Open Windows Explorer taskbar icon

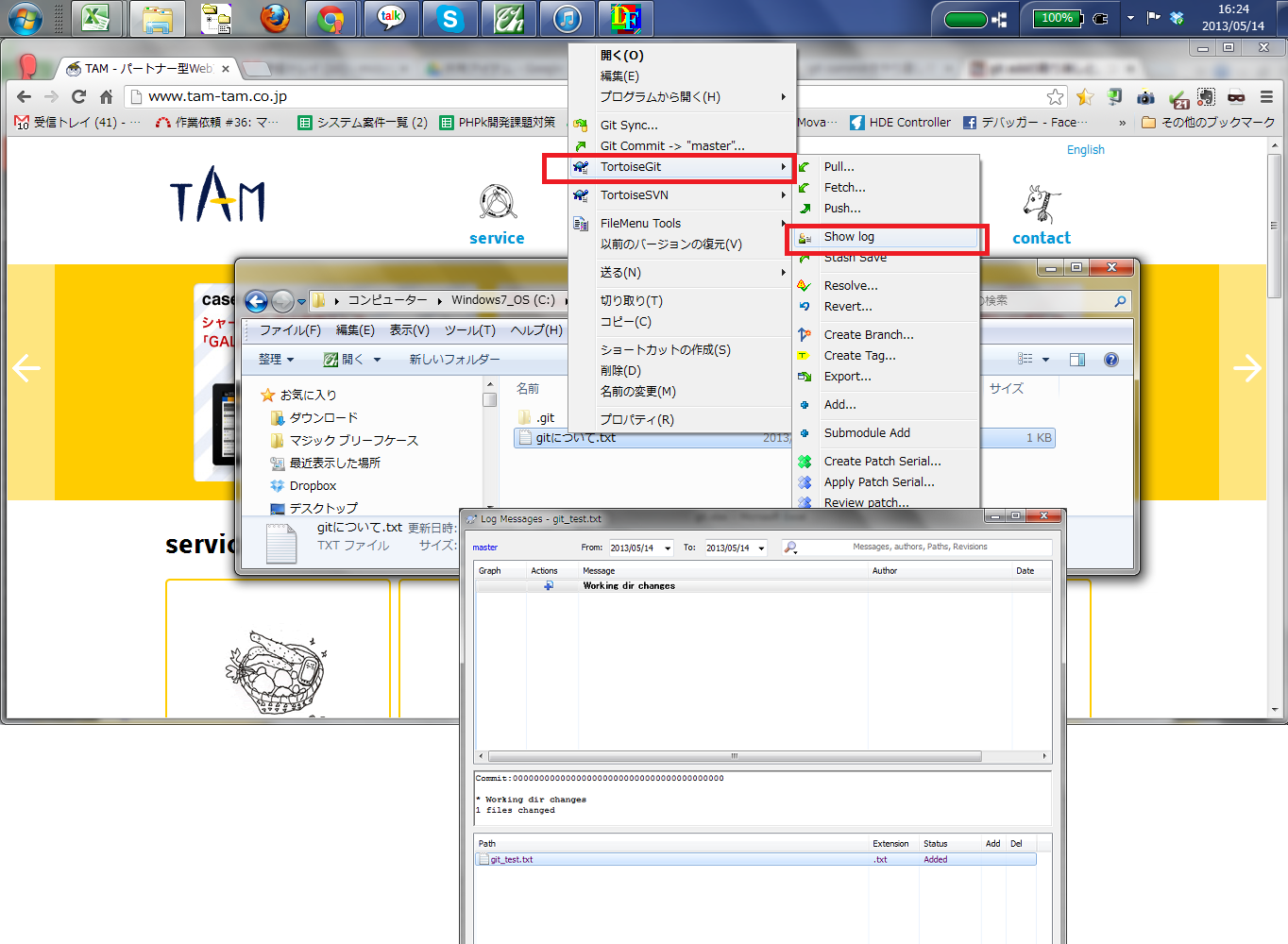pos(156,18)
